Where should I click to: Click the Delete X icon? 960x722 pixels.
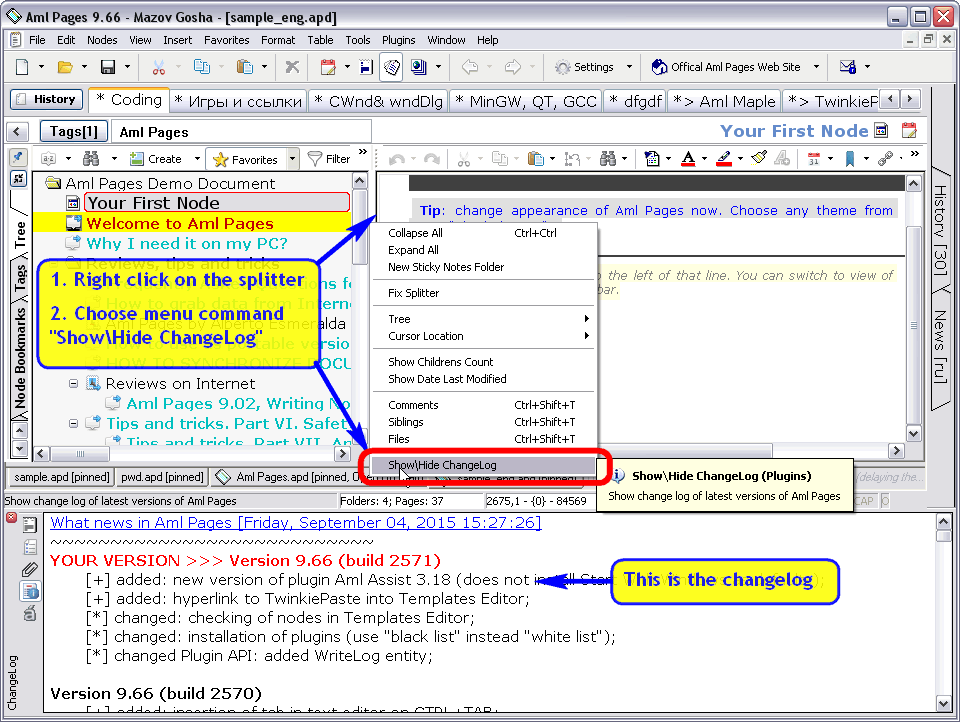point(292,67)
